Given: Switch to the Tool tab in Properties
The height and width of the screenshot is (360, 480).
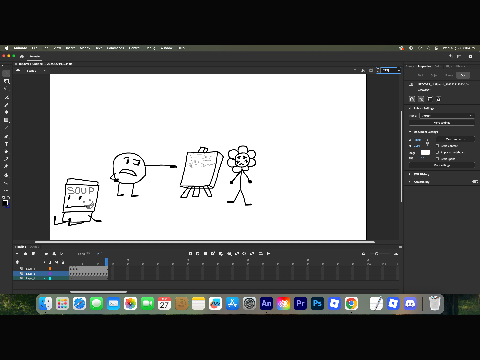Looking at the screenshot, I should (420, 75).
